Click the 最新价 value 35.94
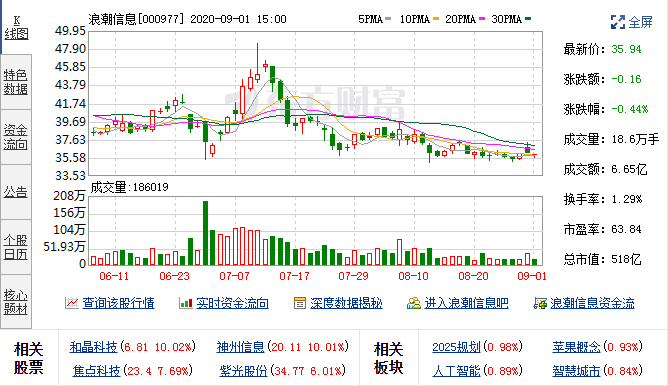This screenshot has width=668, height=386. (626, 49)
